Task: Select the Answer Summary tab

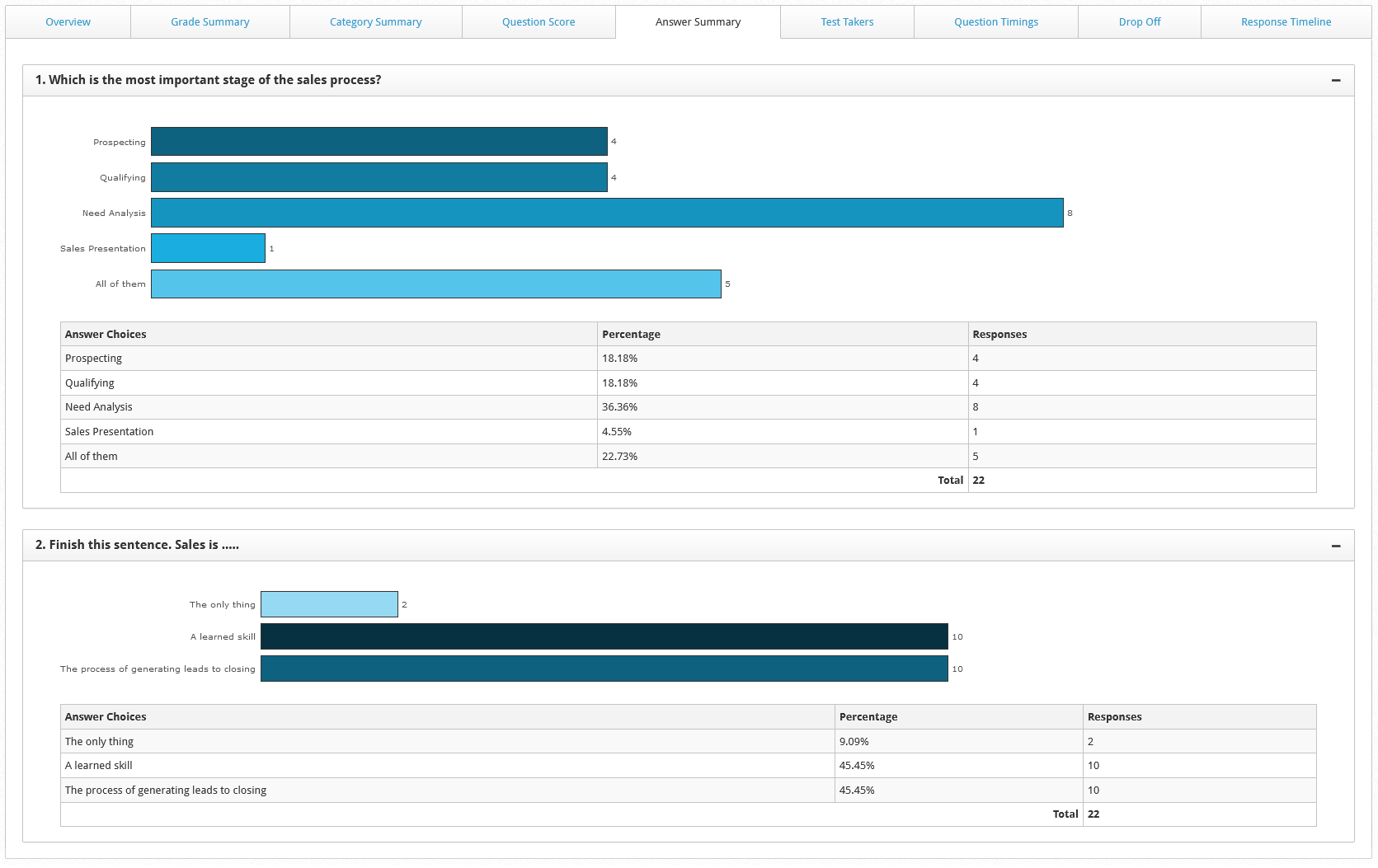Action: [698, 22]
